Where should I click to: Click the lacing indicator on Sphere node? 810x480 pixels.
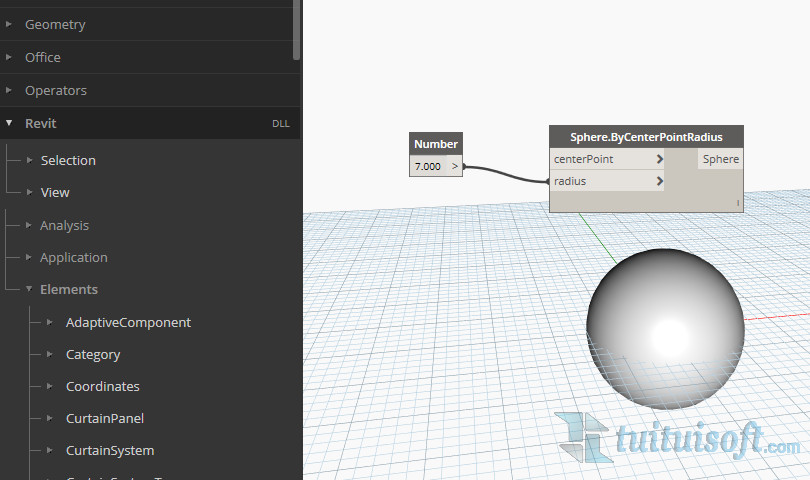pyautogui.click(x=738, y=203)
